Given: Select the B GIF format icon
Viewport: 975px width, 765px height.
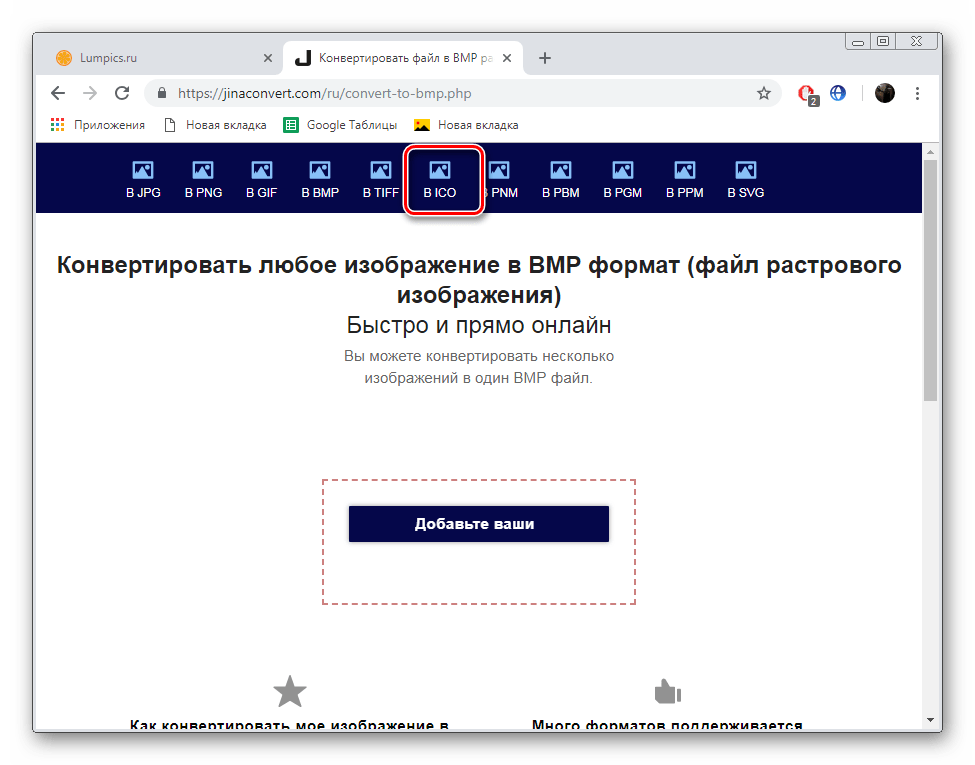Looking at the screenshot, I should 261,180.
